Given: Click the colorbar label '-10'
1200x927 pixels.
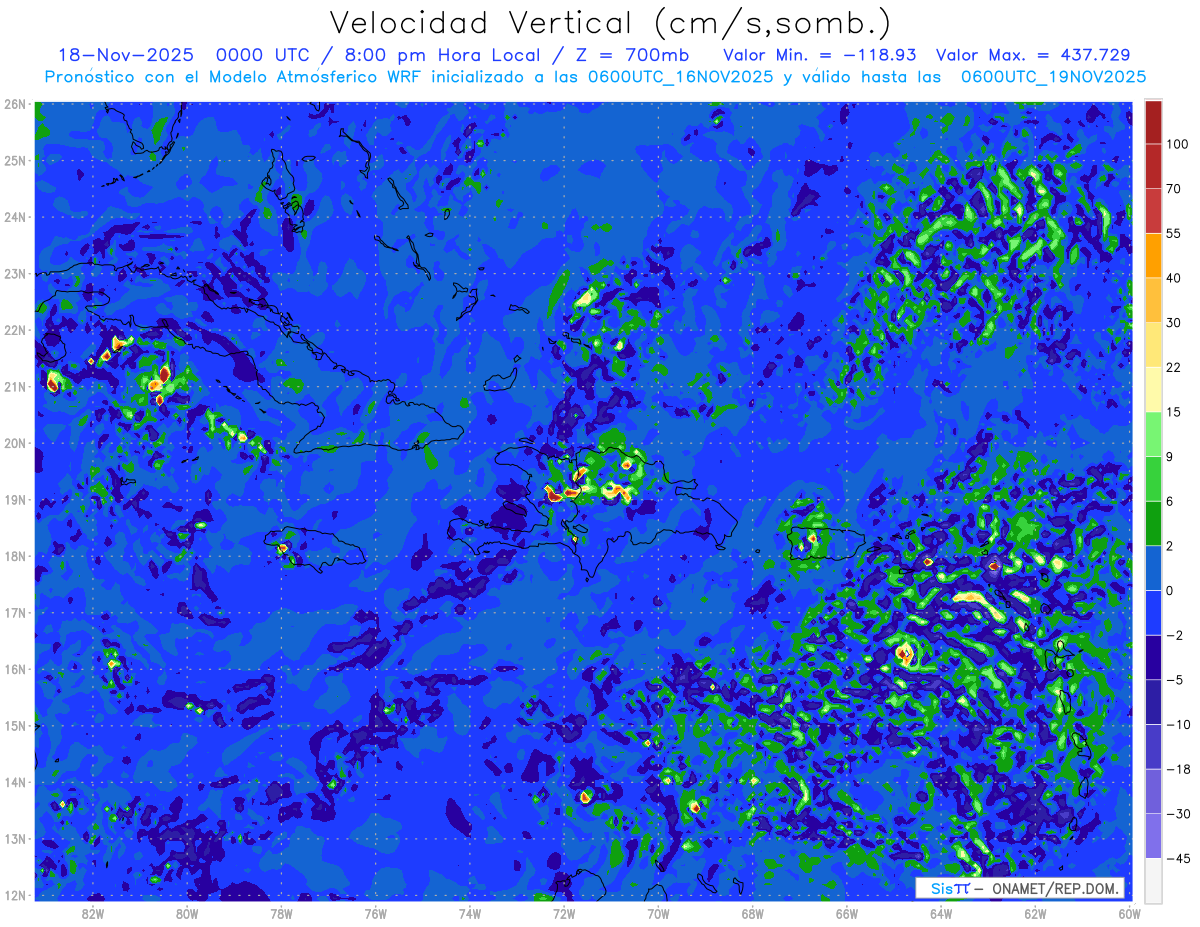Looking at the screenshot, I should click(x=1177, y=724).
